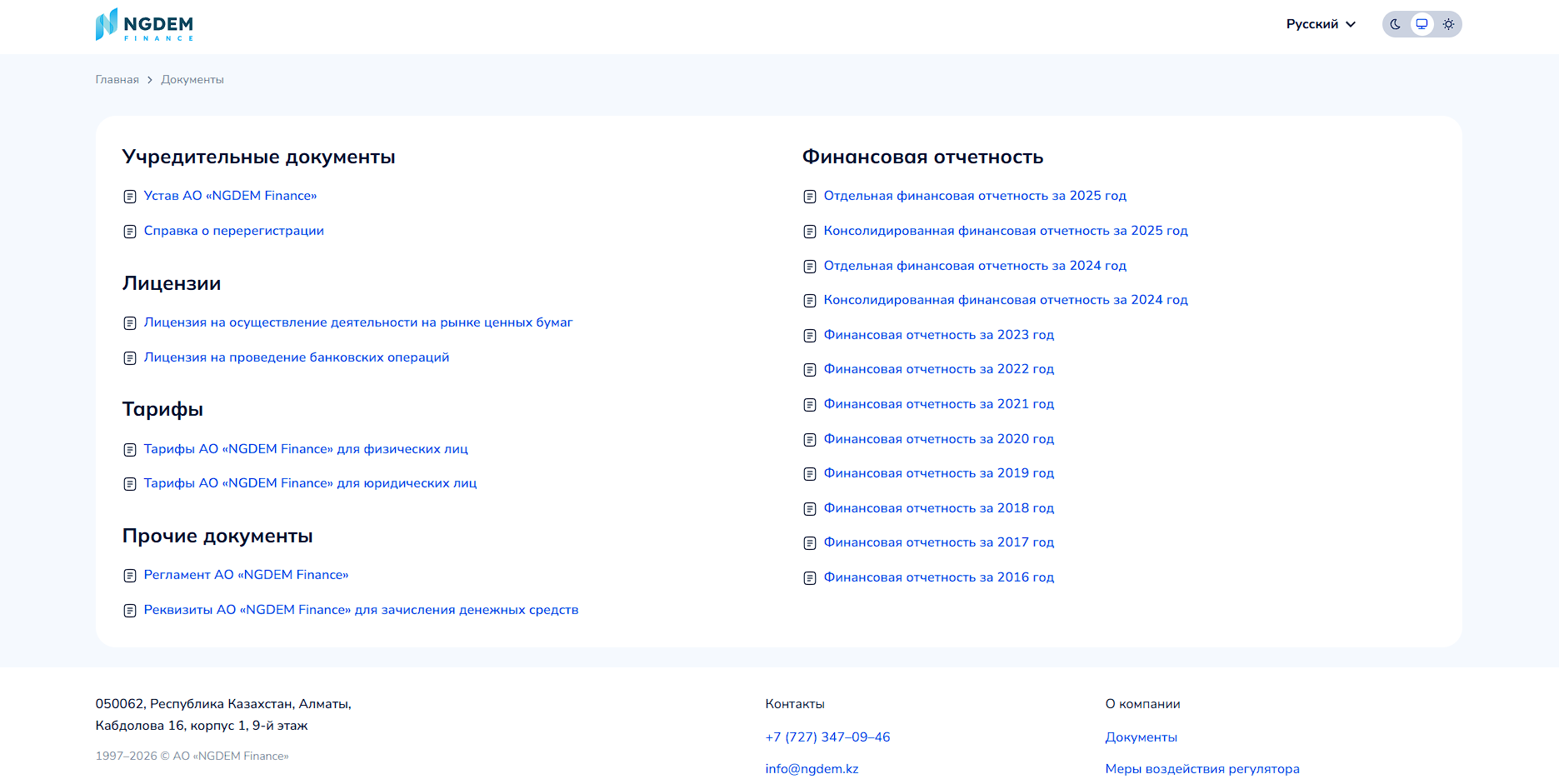This screenshot has height=784, width=1559.
Task: Click document icon beside тарифы для юридических лиц
Action: pyautogui.click(x=130, y=484)
